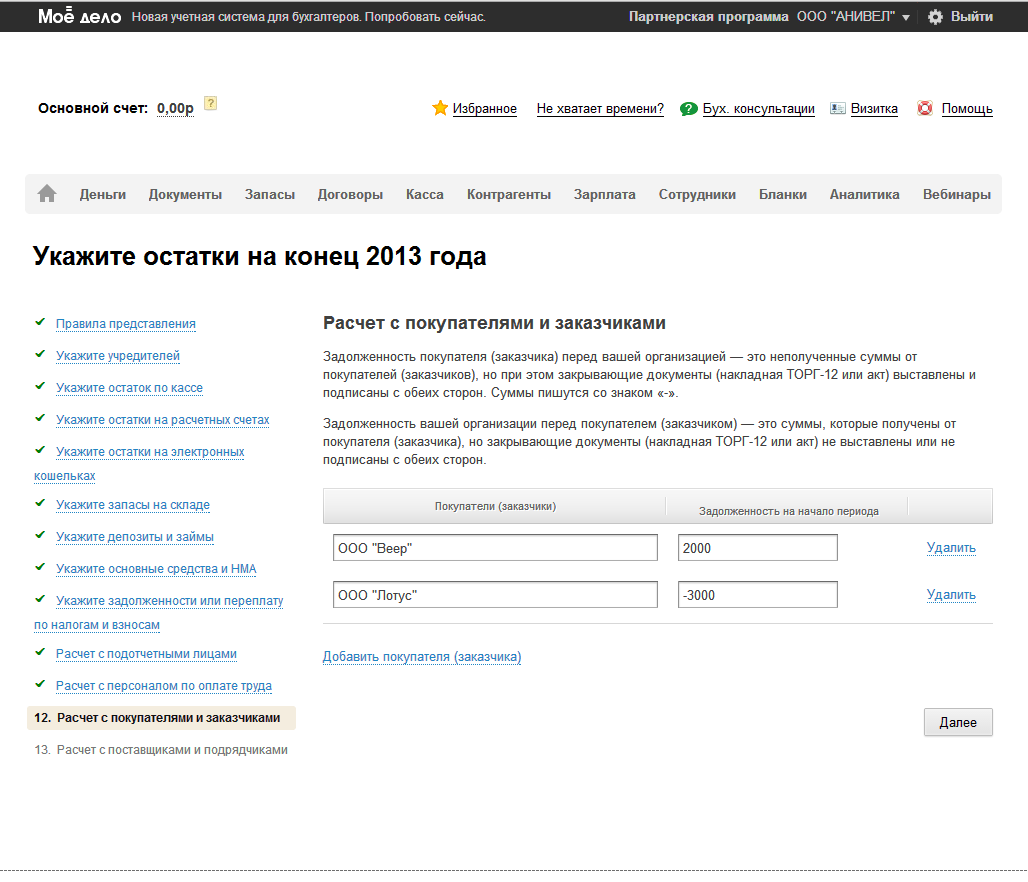Click the Избранное link
Screen dimensions: 1028x882
[484, 109]
